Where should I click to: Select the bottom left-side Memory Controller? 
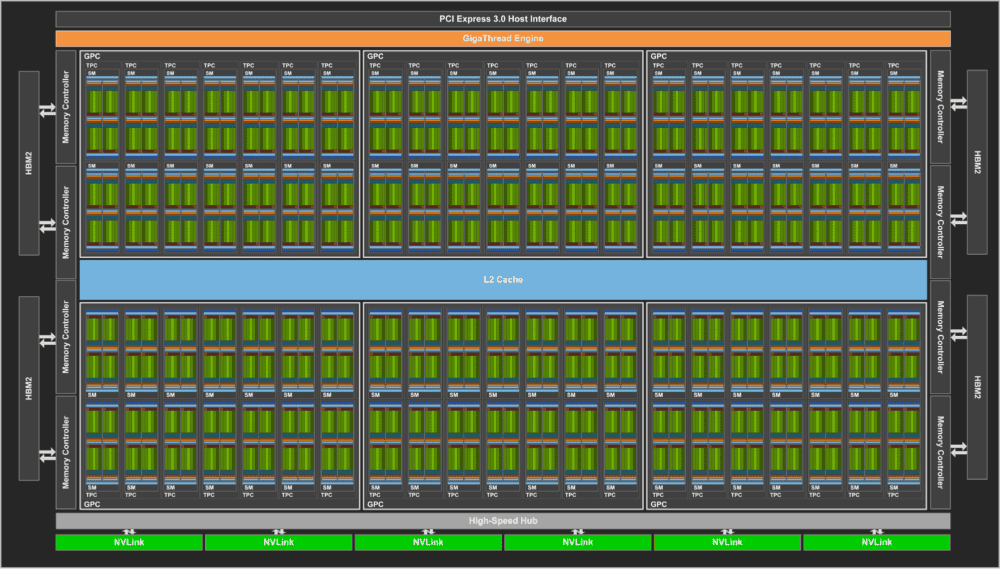click(x=66, y=452)
